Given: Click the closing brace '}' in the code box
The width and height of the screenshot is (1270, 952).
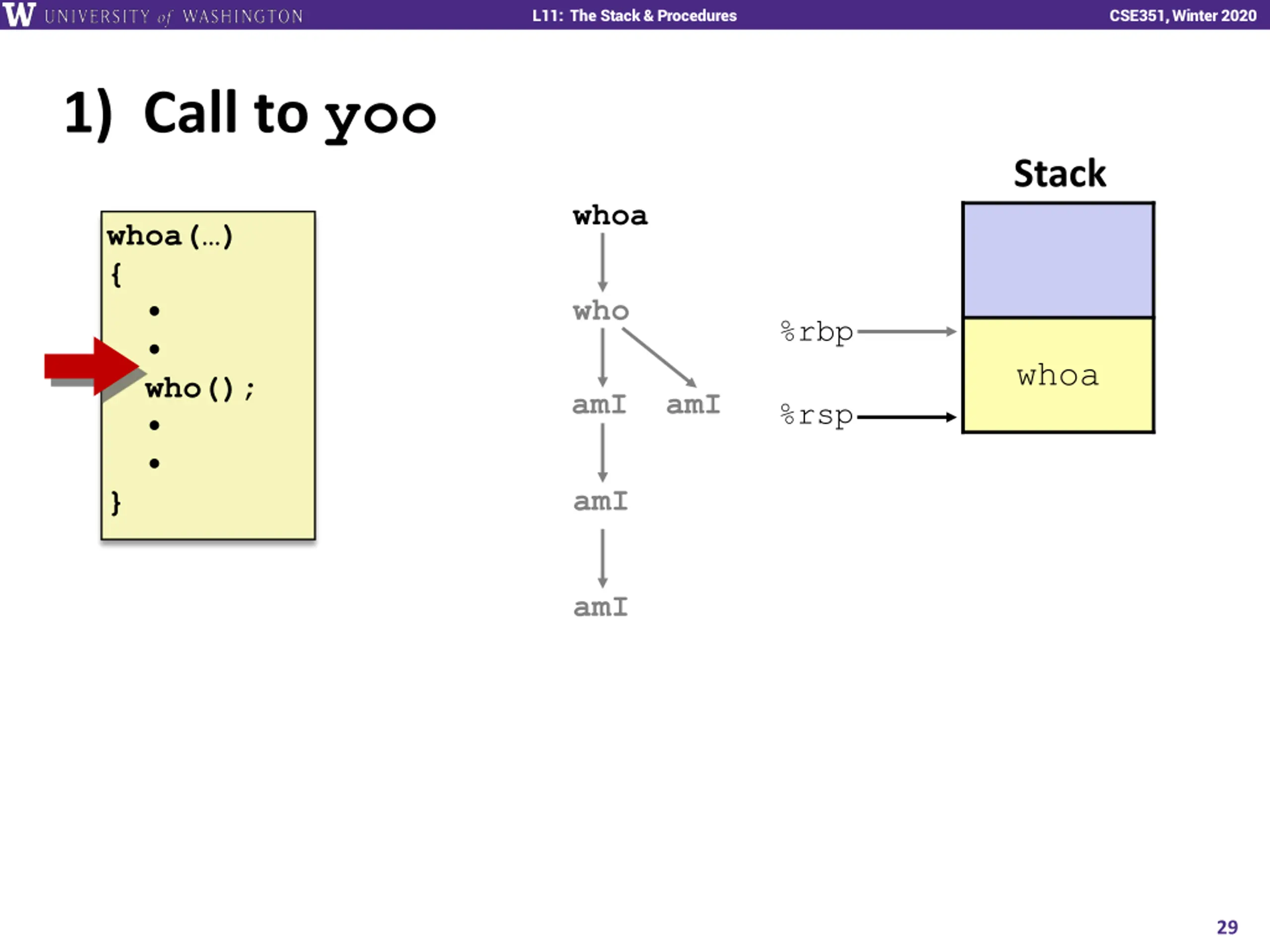Looking at the screenshot, I should [x=116, y=503].
